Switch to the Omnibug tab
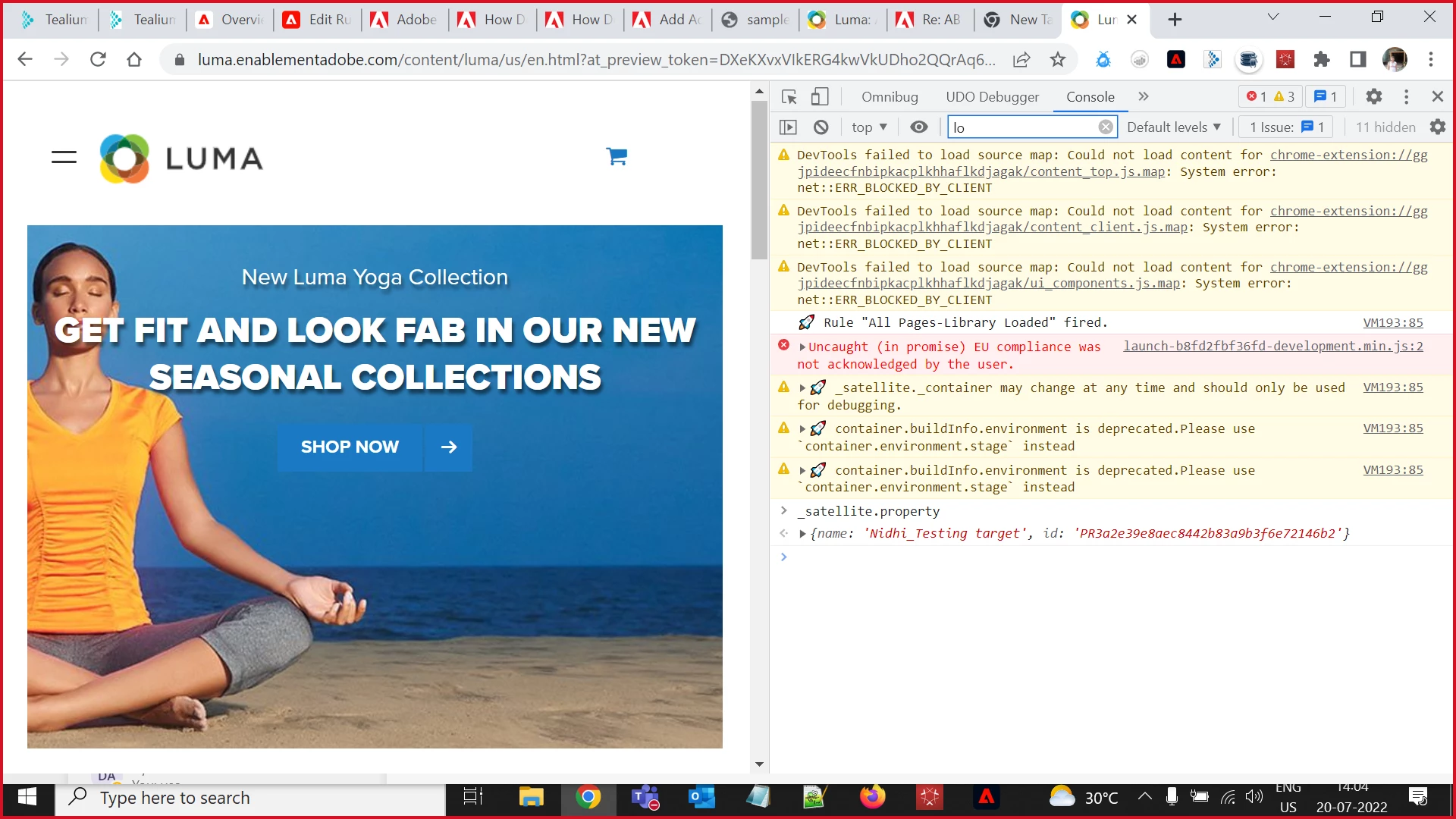The width and height of the screenshot is (1456, 819). (x=890, y=96)
